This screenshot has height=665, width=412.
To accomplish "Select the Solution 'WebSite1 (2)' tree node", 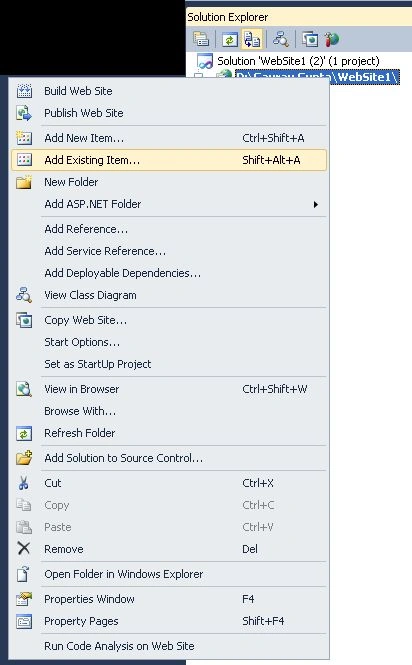I will tap(298, 61).
